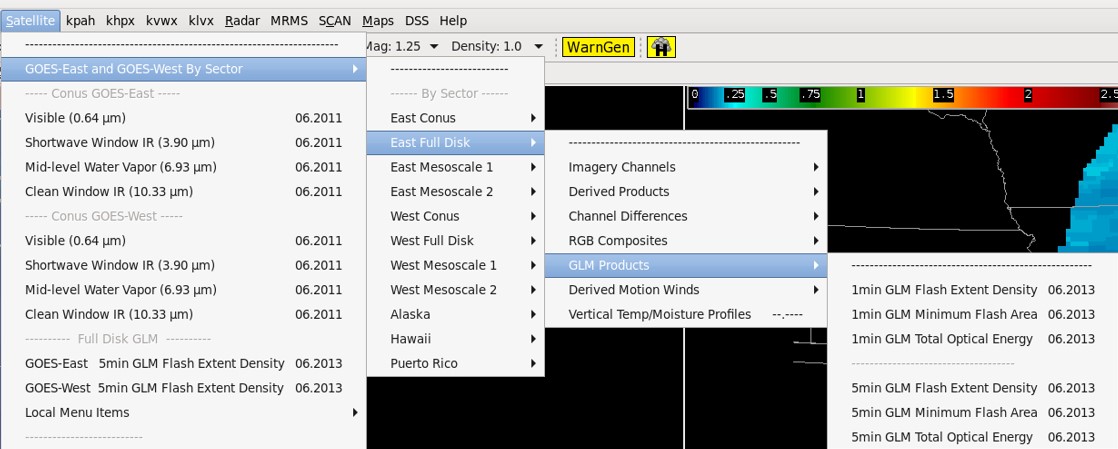Click the color bar legend scale
Viewport: 1118px width, 449px height.
coord(903,97)
